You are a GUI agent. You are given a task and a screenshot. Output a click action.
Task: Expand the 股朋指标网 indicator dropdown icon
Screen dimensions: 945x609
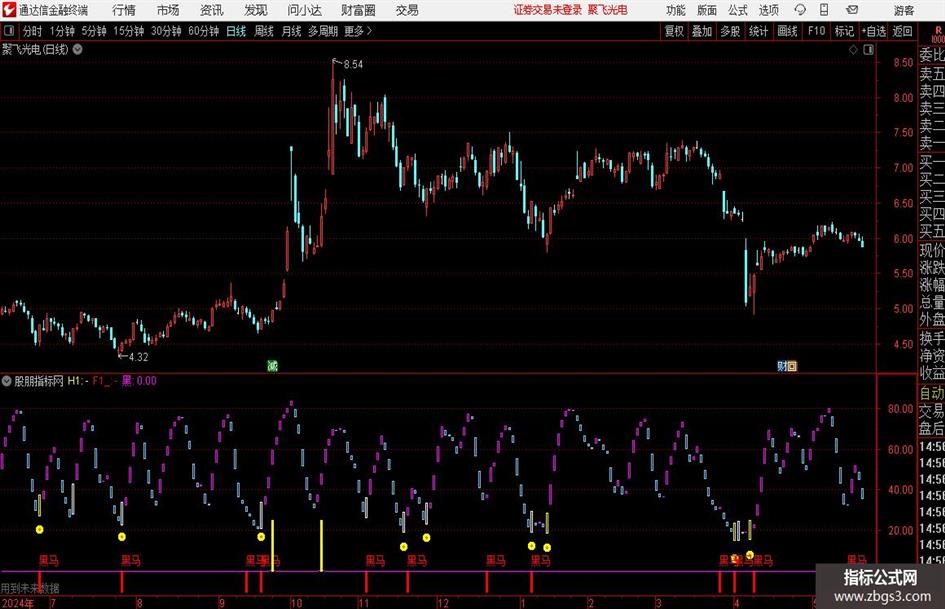click(7, 380)
